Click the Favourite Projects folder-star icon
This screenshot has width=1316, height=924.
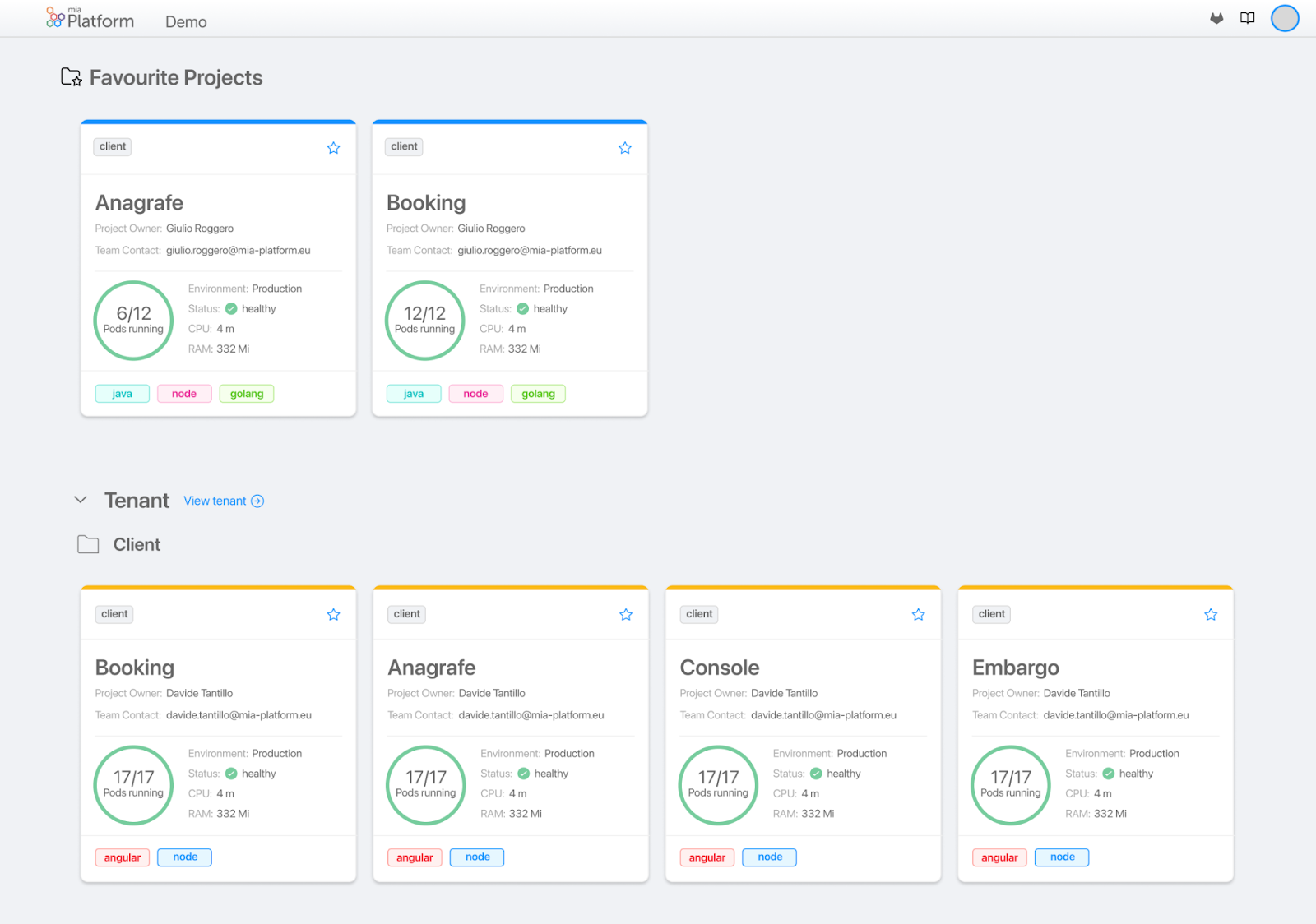[x=71, y=76]
